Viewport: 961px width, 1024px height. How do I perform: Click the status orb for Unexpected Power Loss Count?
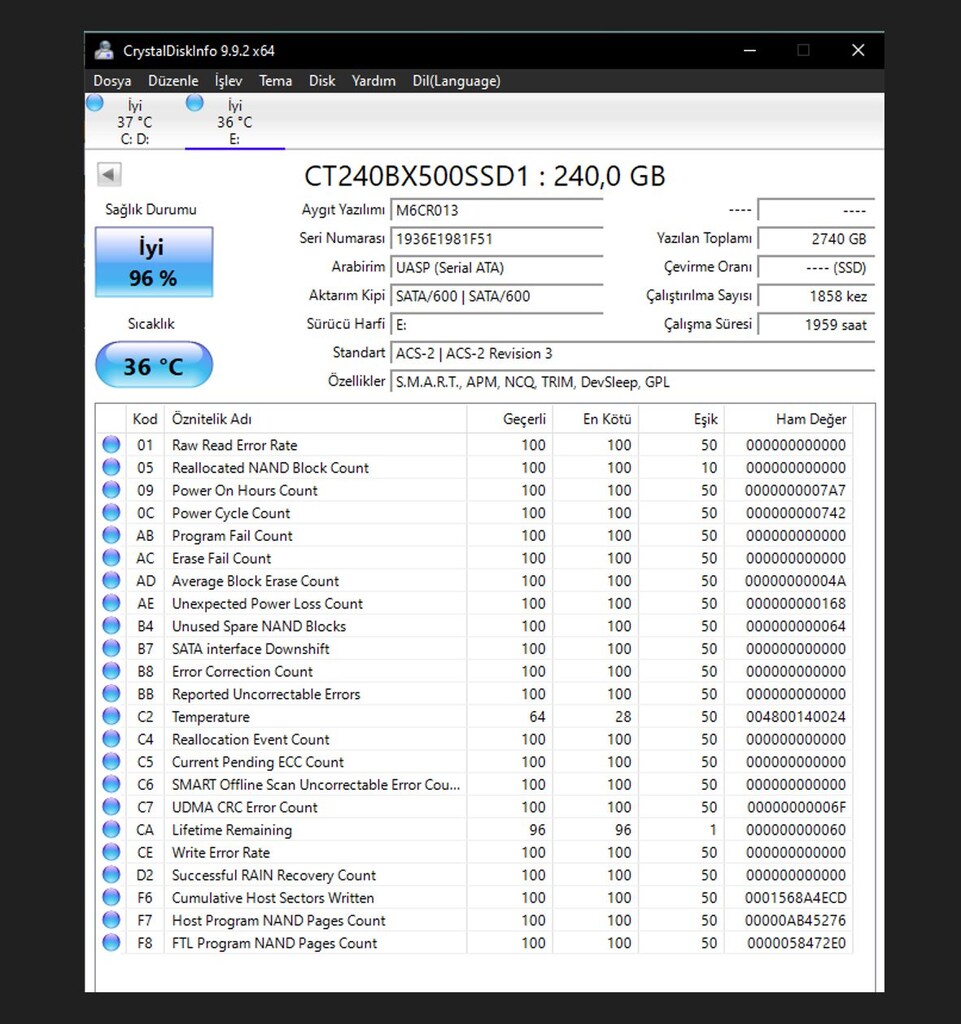tap(112, 603)
